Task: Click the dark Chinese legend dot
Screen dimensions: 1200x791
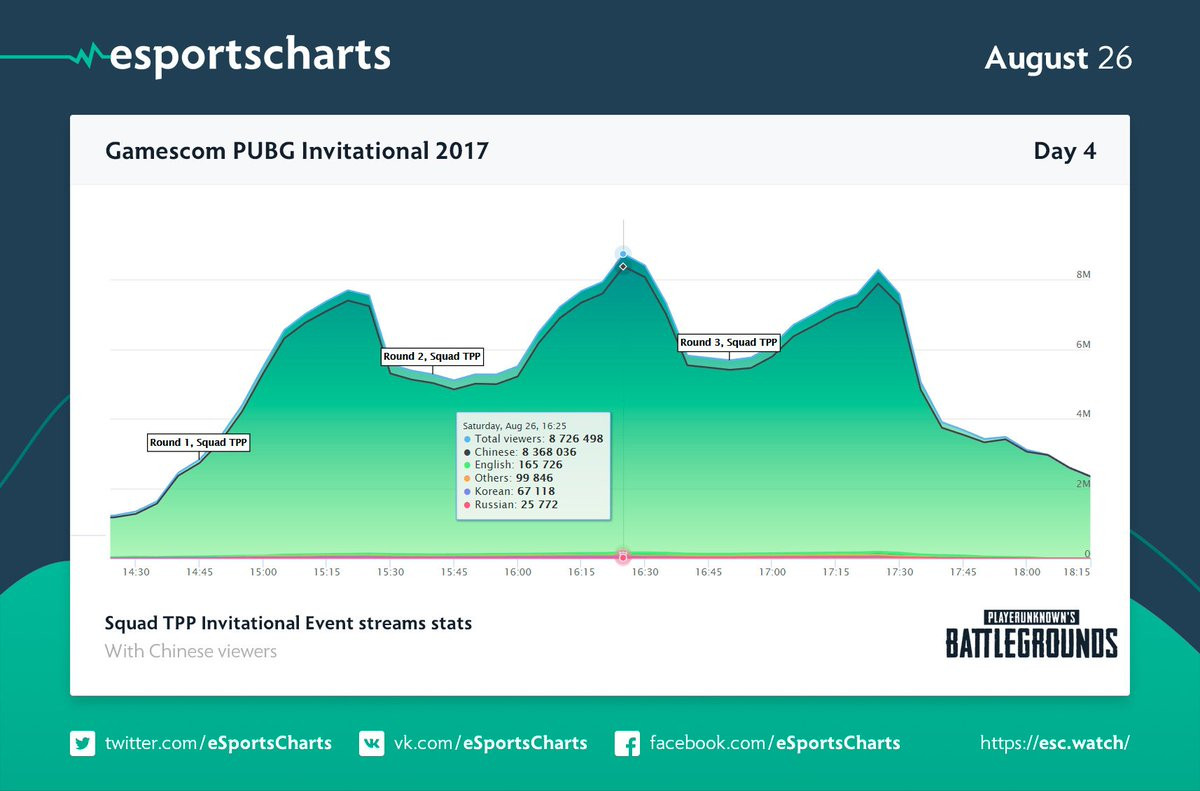Action: tap(467, 452)
